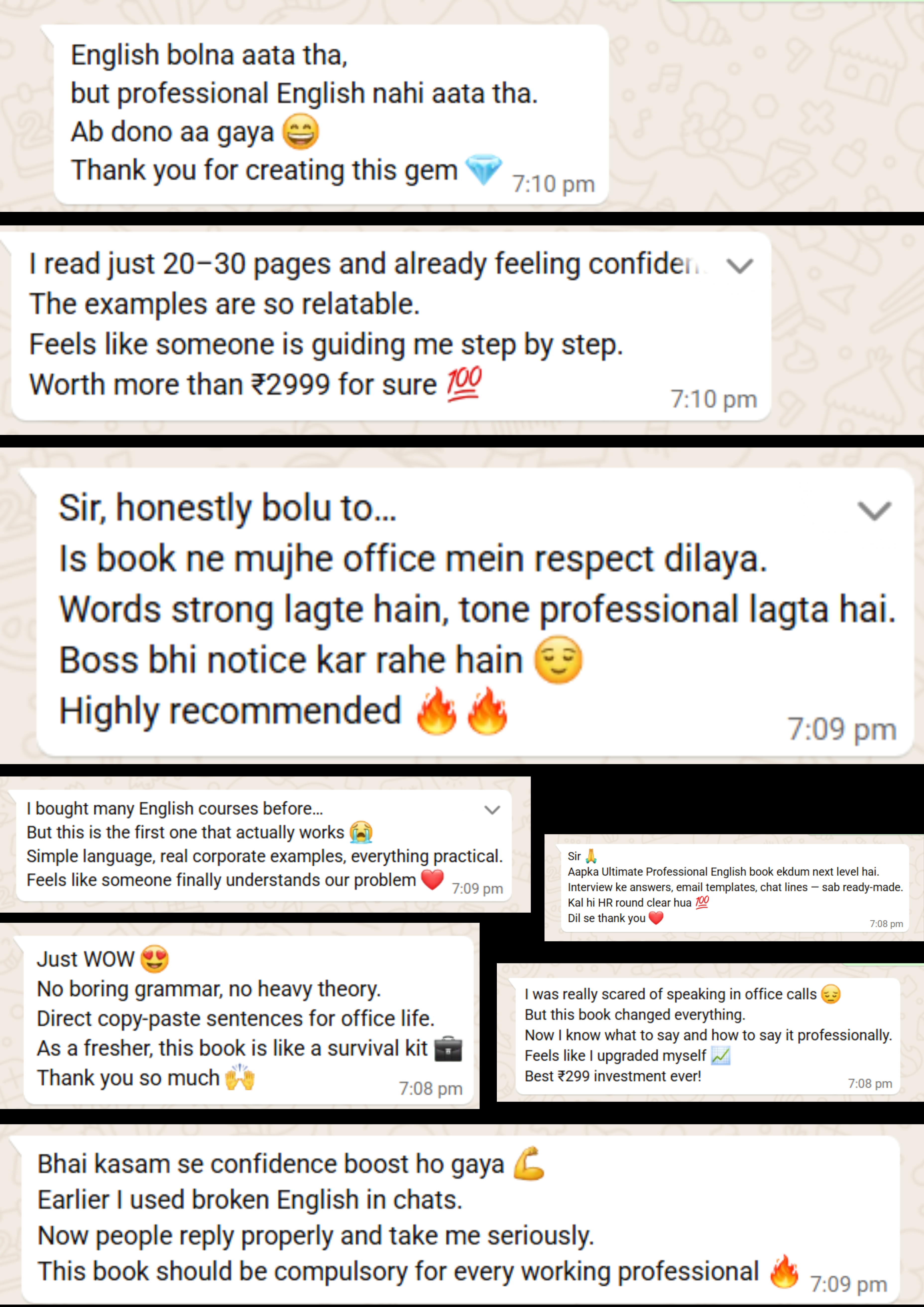Click the flexed bicep emoji after 'boost ho gaya'
This screenshot has width=924, height=1307.
529,1164
